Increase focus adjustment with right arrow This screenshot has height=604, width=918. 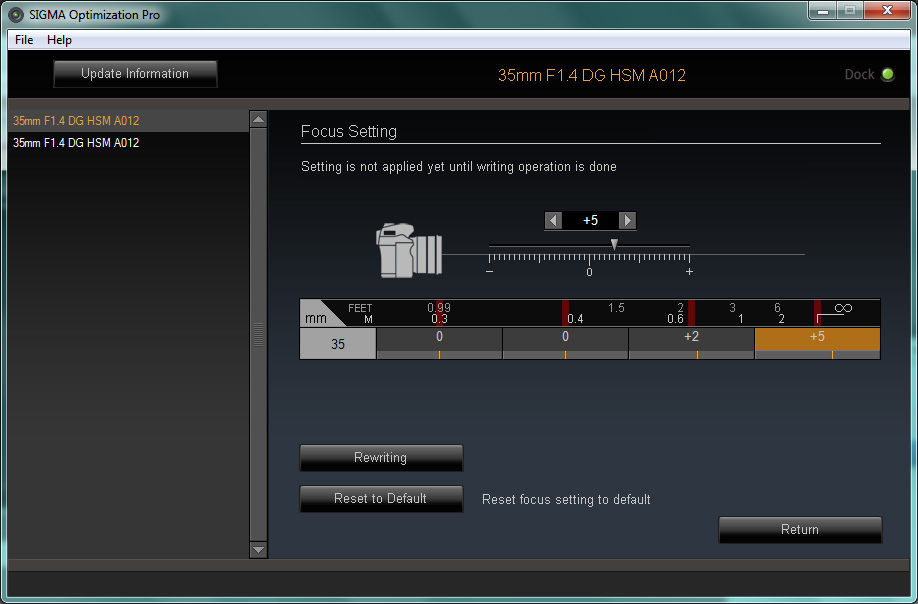[627, 221]
